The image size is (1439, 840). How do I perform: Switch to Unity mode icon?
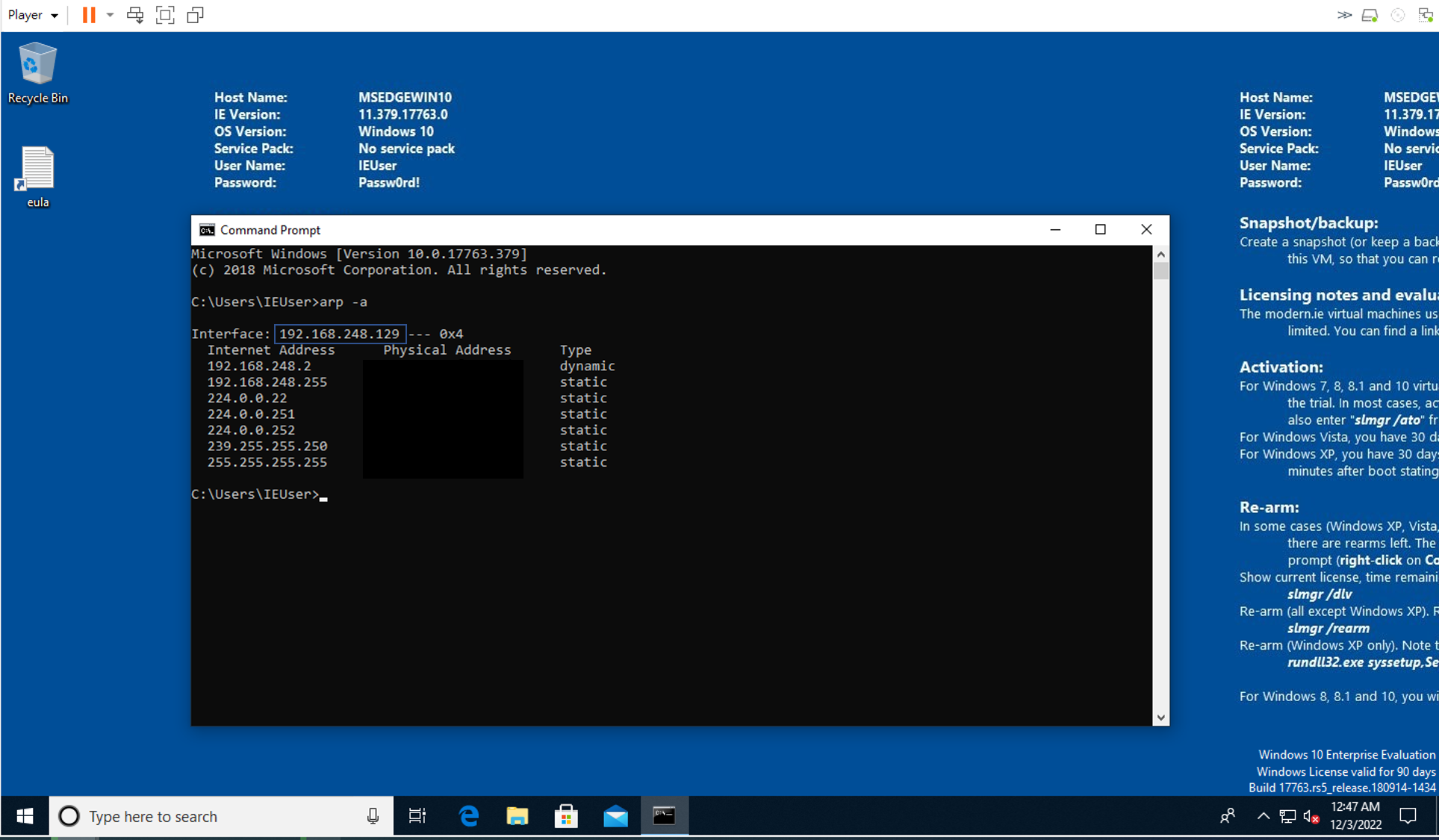pyautogui.click(x=195, y=15)
